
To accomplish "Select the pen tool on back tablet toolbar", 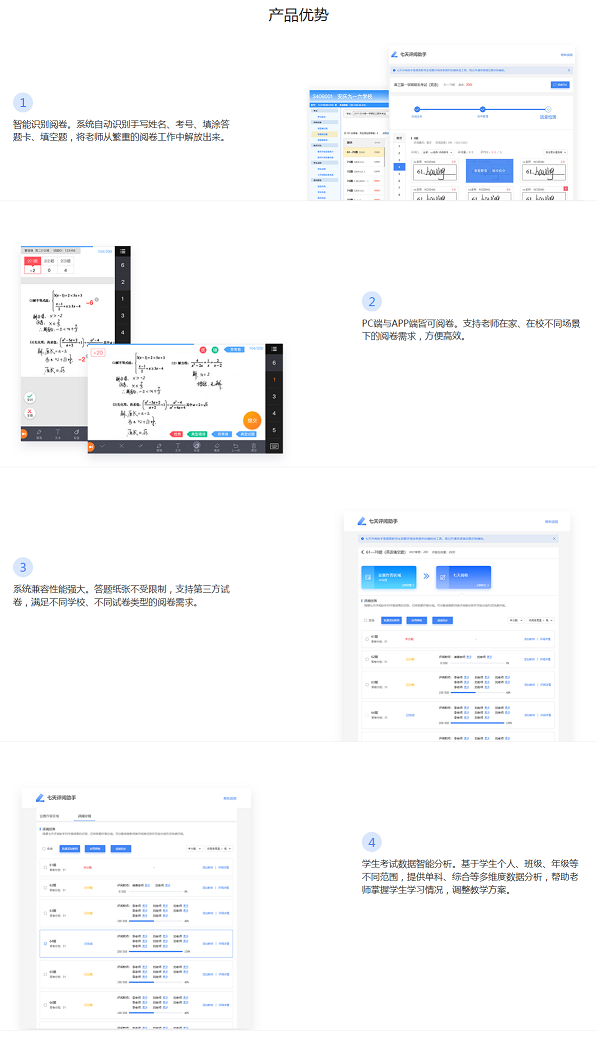I will tap(39, 434).
